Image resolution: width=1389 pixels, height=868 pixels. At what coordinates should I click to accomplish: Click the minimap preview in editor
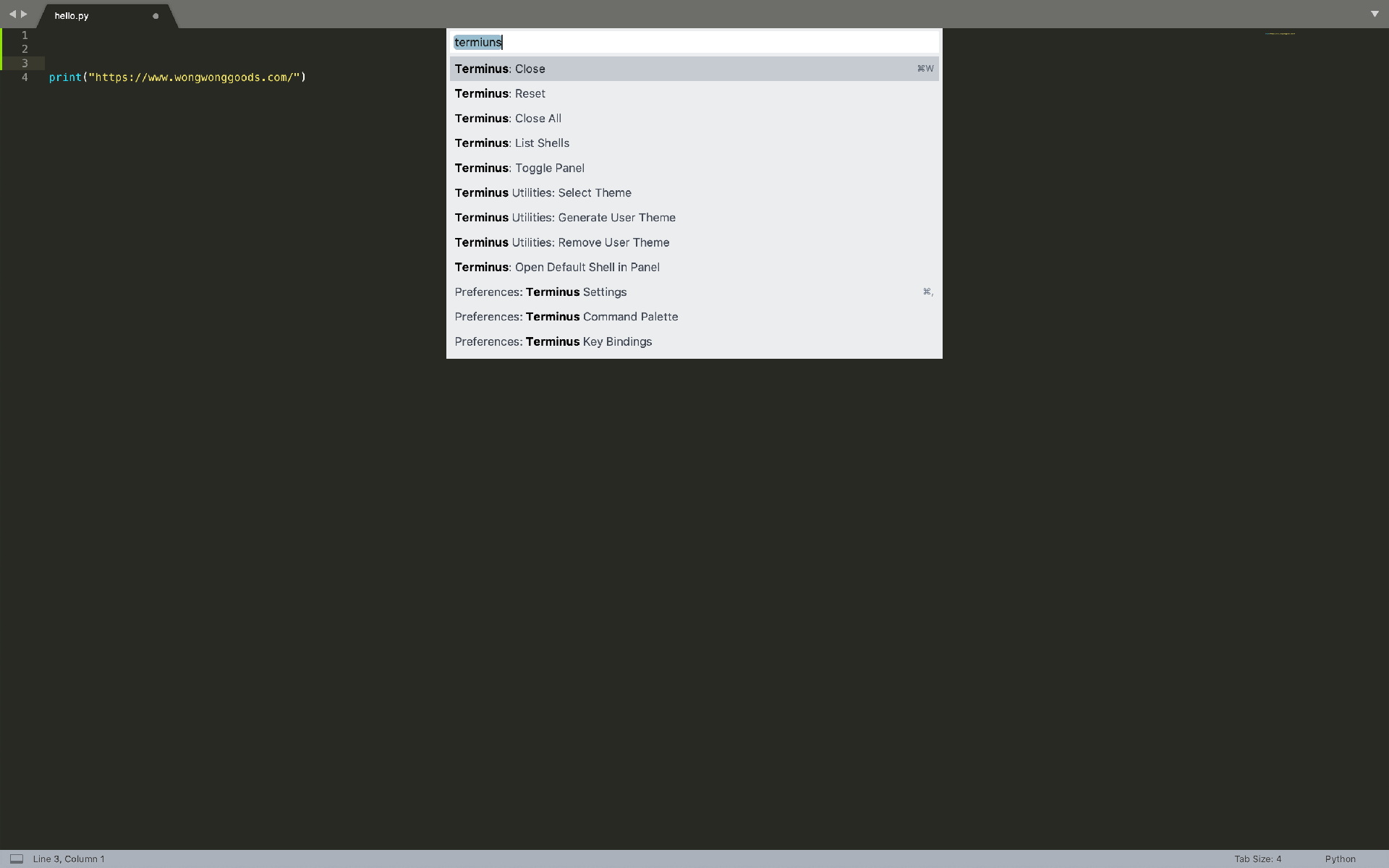1280,33
